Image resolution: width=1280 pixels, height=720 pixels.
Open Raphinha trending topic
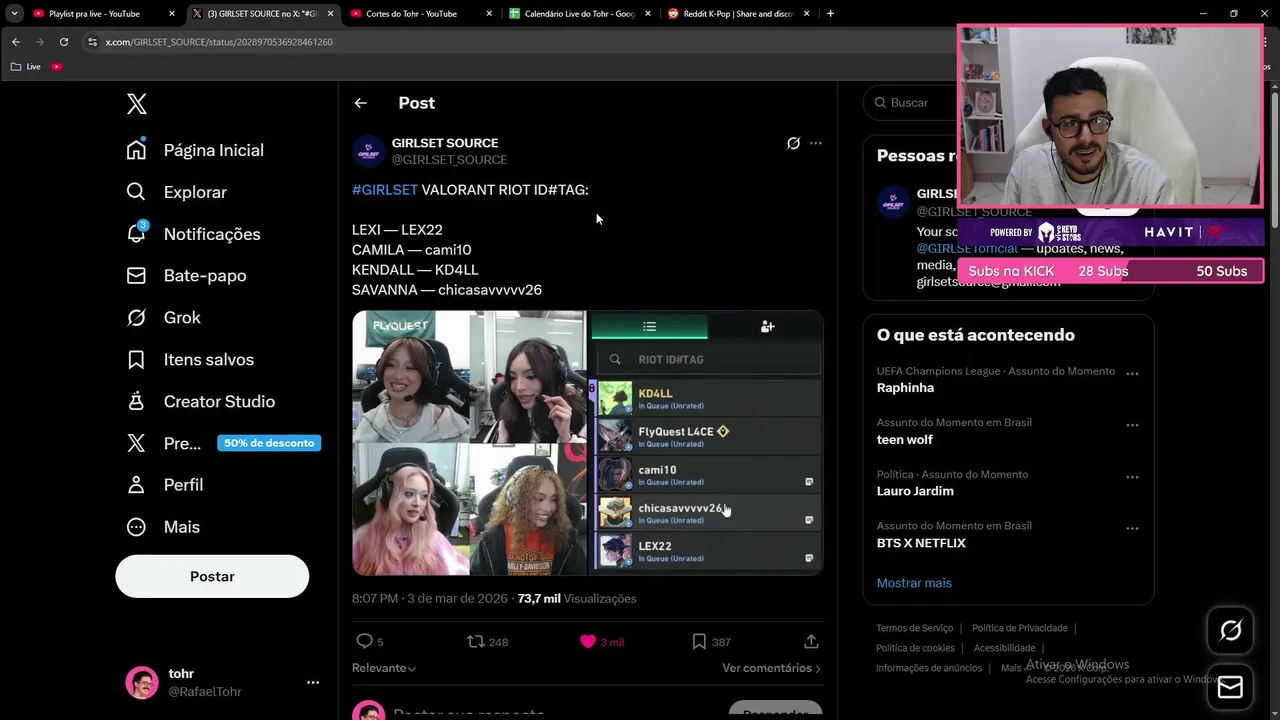click(x=905, y=388)
